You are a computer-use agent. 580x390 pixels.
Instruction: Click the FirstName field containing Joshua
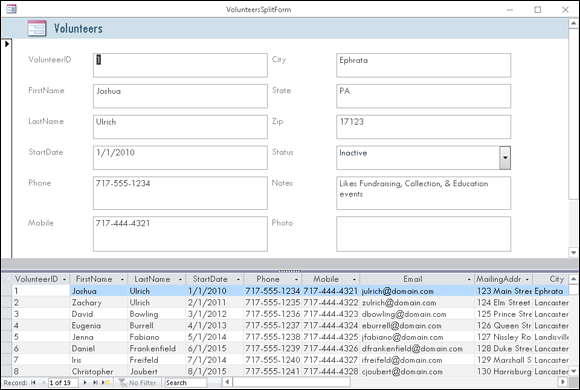click(x=180, y=96)
